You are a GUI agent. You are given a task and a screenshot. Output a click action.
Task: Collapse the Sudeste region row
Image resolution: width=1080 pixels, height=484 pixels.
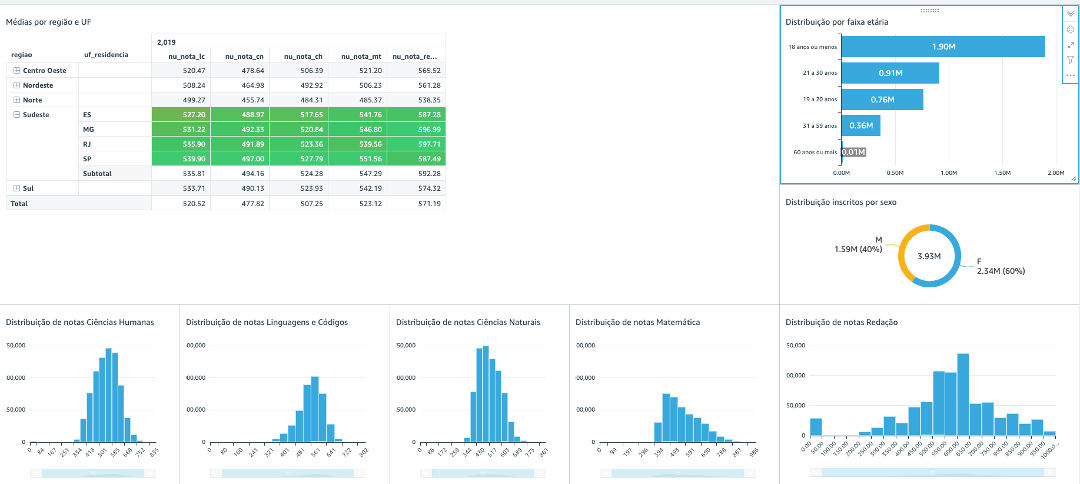pyautogui.click(x=17, y=115)
